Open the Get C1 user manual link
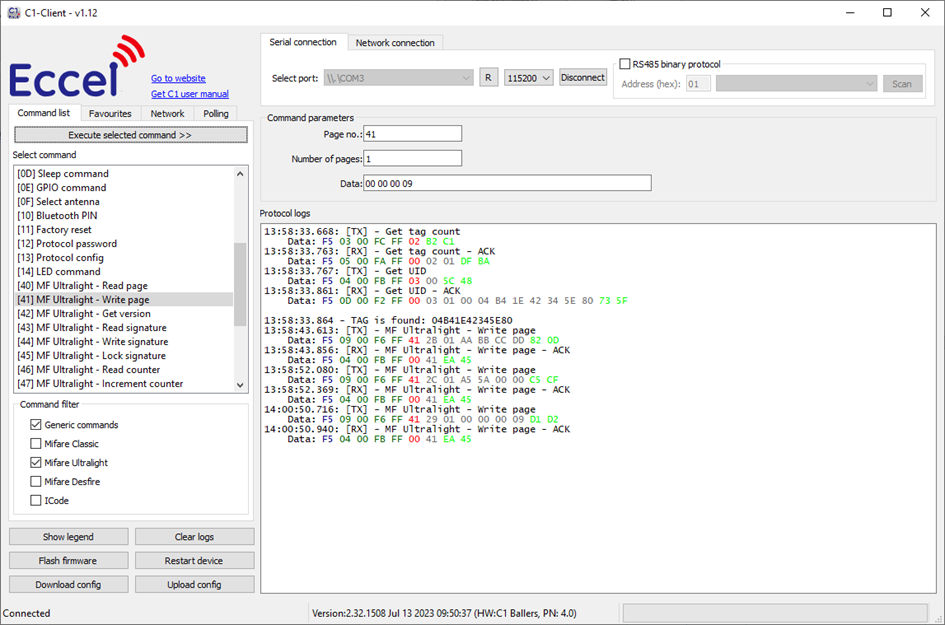 point(190,94)
